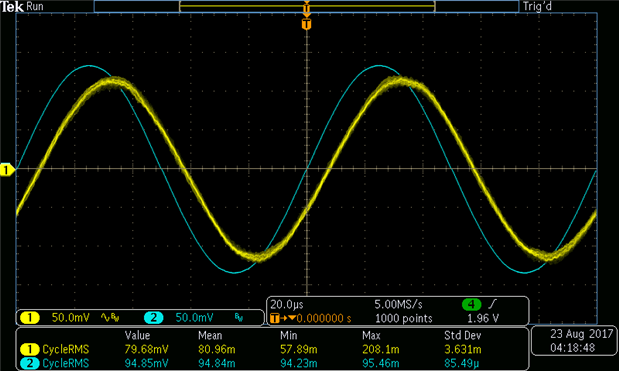Click the Value column header

click(x=137, y=335)
